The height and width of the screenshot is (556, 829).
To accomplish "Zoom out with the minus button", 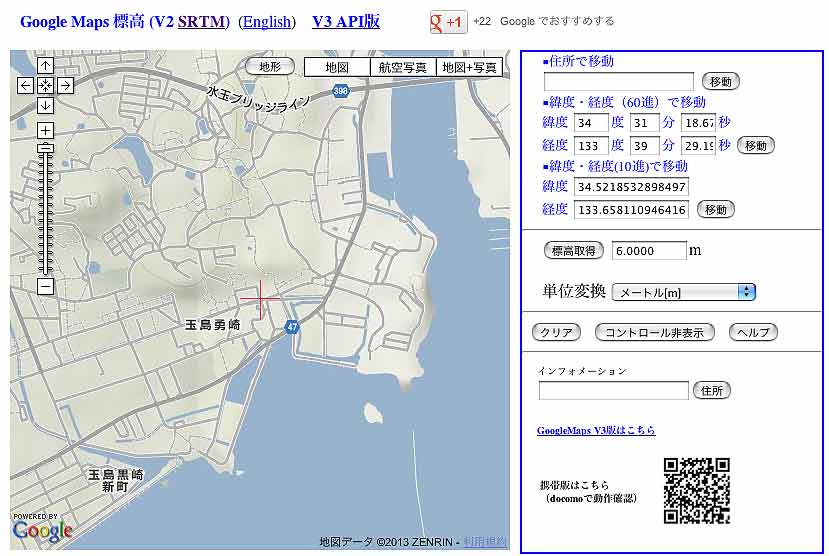I will [45, 286].
